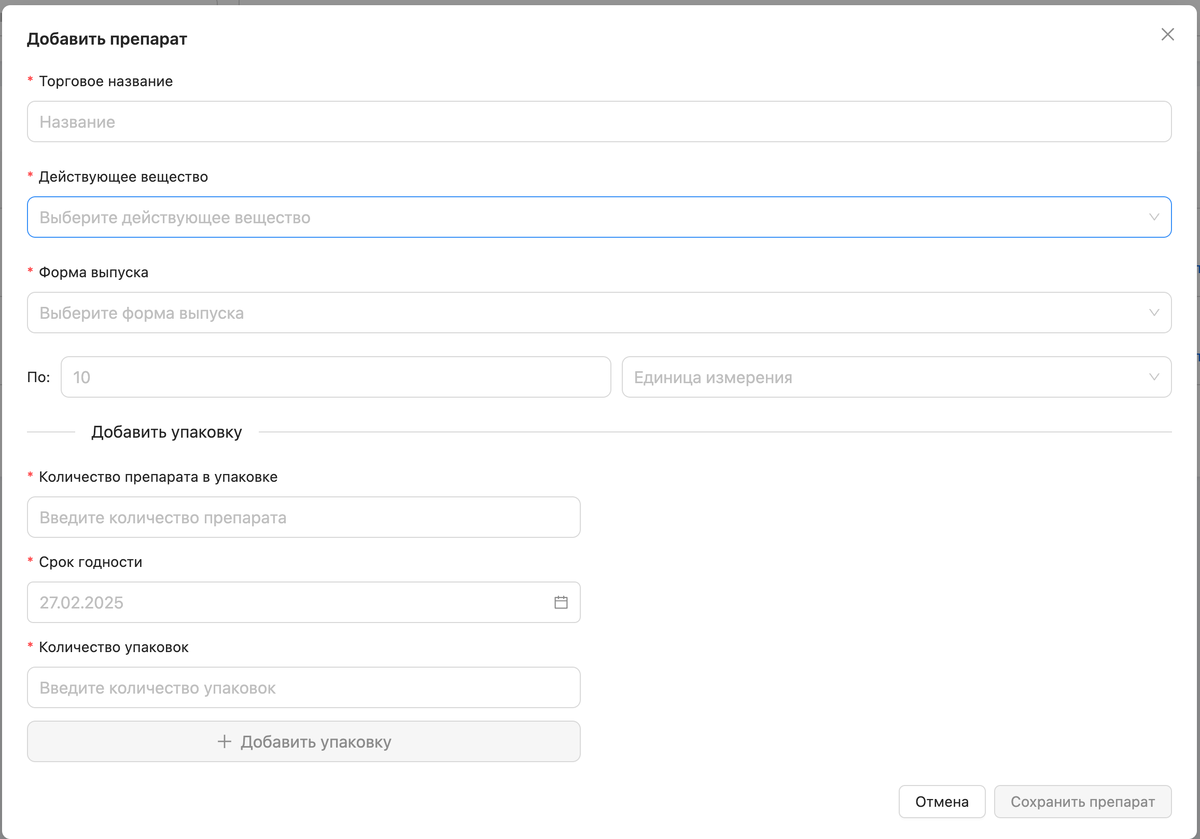The height and width of the screenshot is (839, 1200).
Task: Focus the Введите количество упаковок field
Action: [x=303, y=688]
